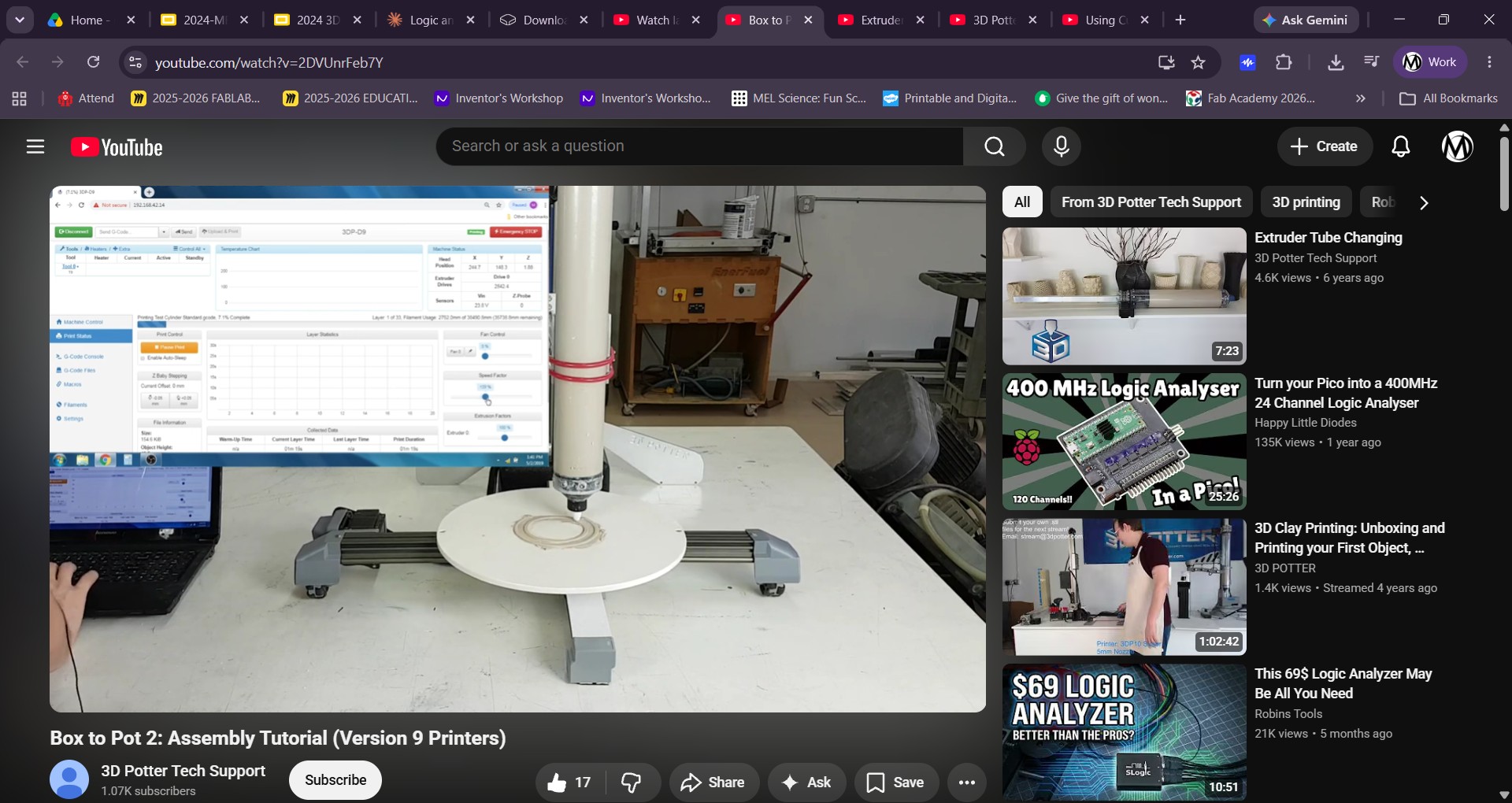Expand hidden bookmarks chevron
The height and width of the screenshot is (803, 1512).
coord(1361,98)
